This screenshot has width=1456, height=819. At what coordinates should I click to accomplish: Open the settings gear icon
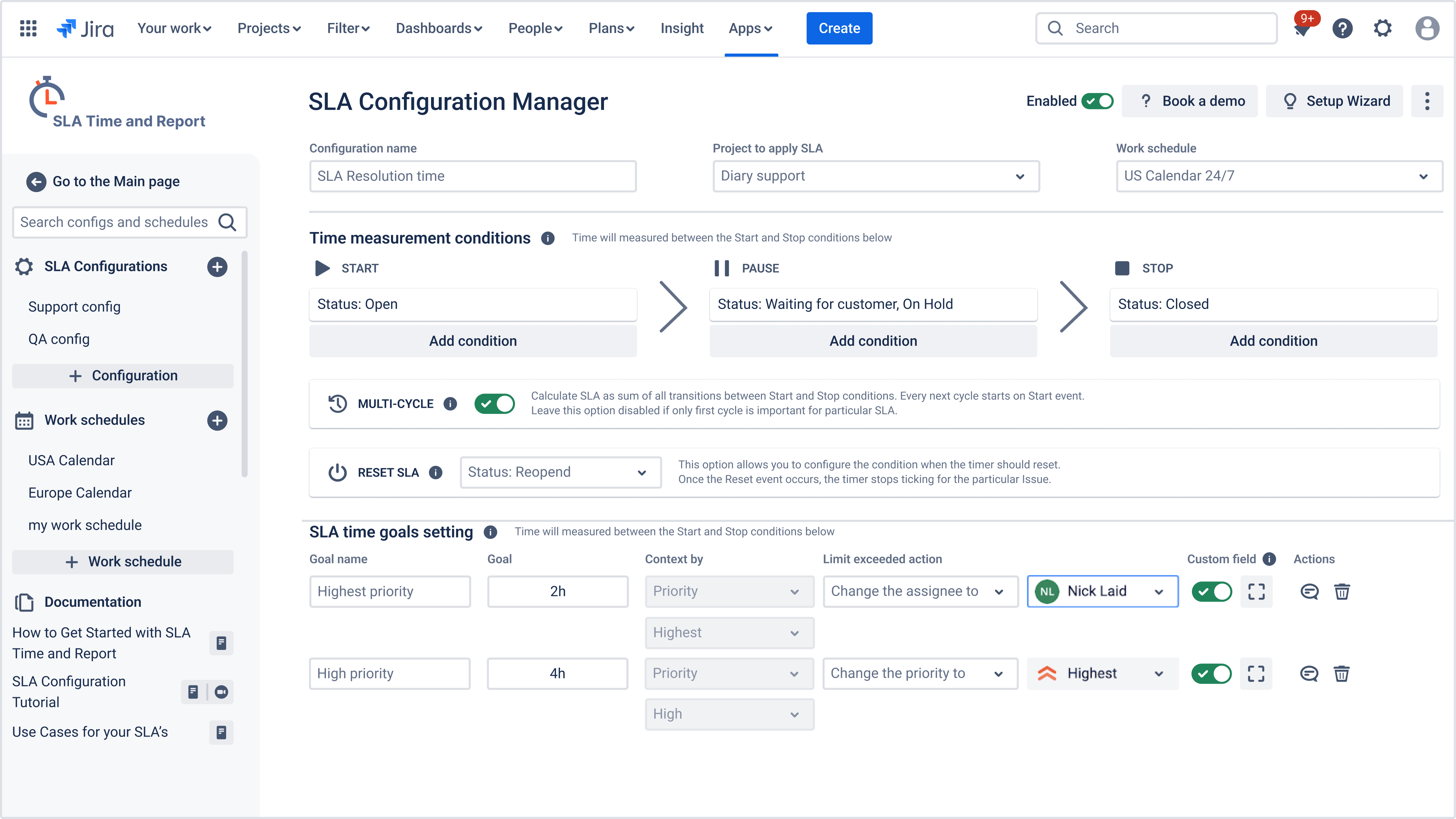(x=1383, y=28)
